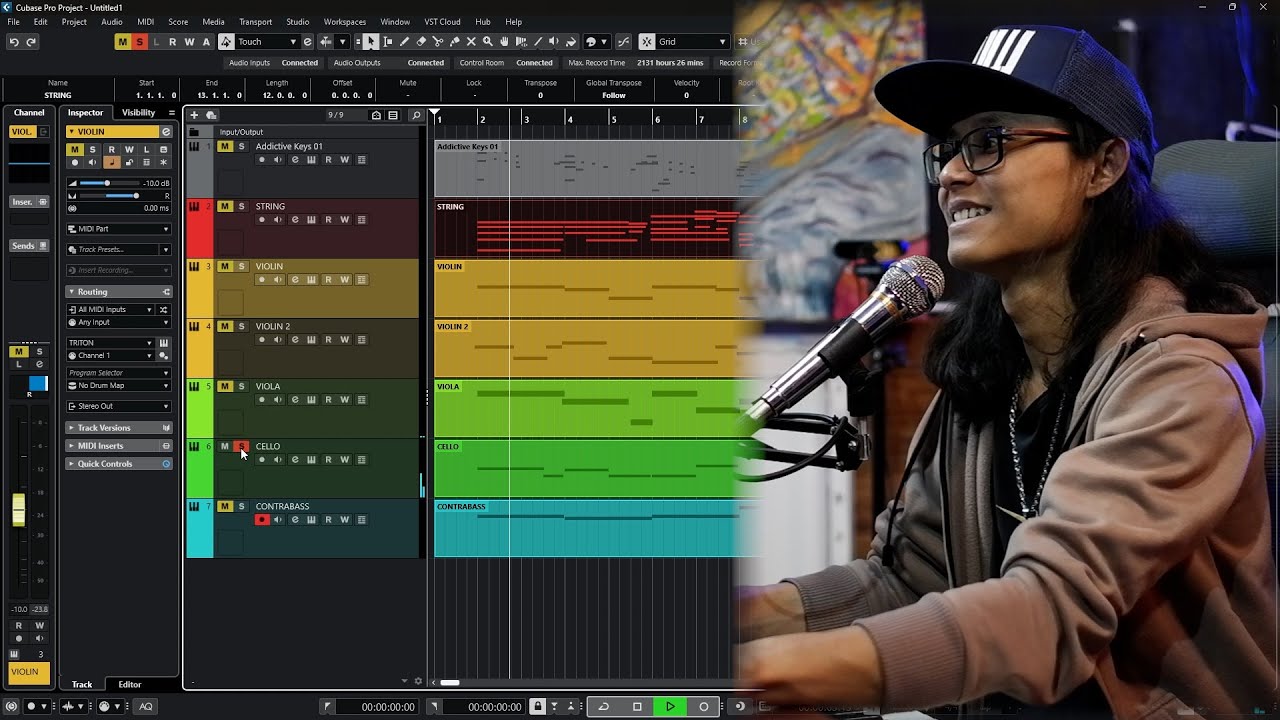Open lanes icon on VIOLA track

tap(362, 400)
